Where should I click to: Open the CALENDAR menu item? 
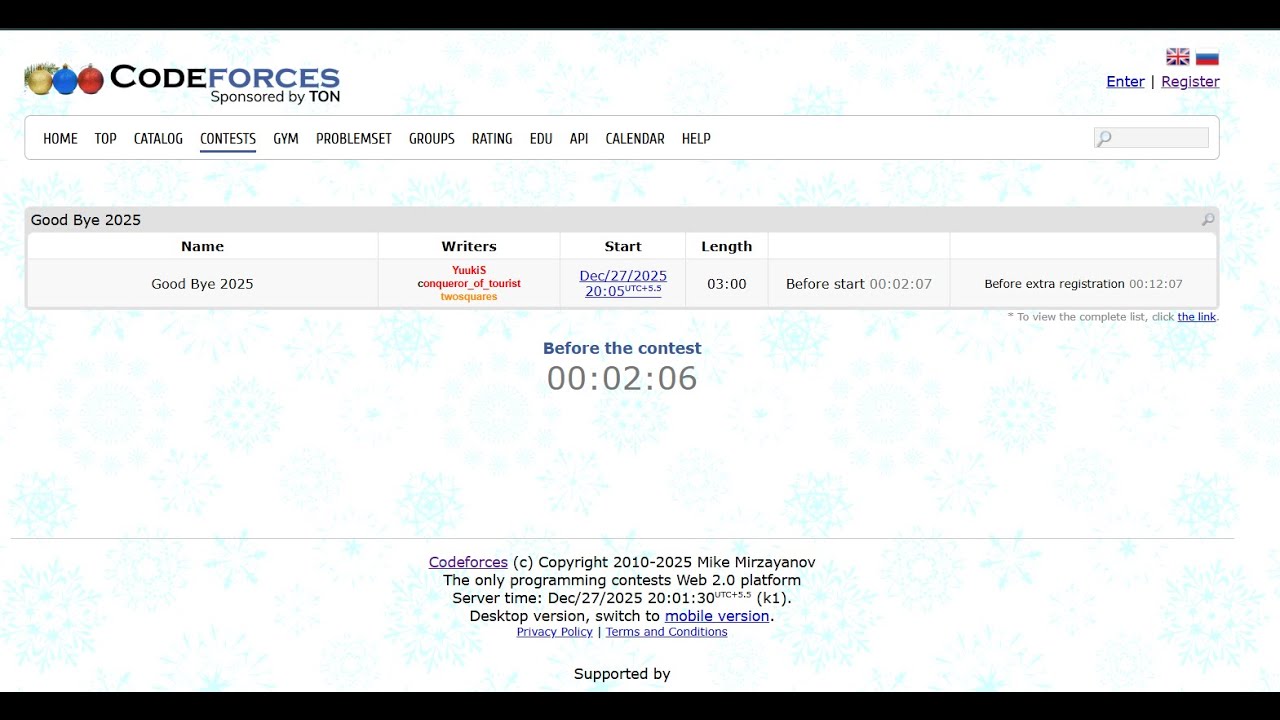coord(635,139)
